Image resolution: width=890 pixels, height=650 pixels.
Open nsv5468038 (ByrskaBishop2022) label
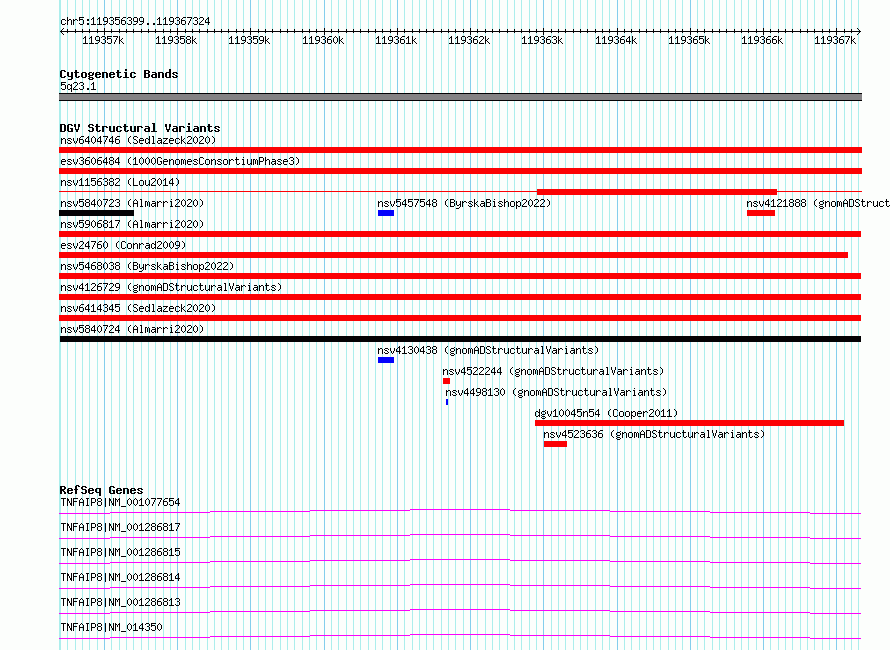pos(147,266)
